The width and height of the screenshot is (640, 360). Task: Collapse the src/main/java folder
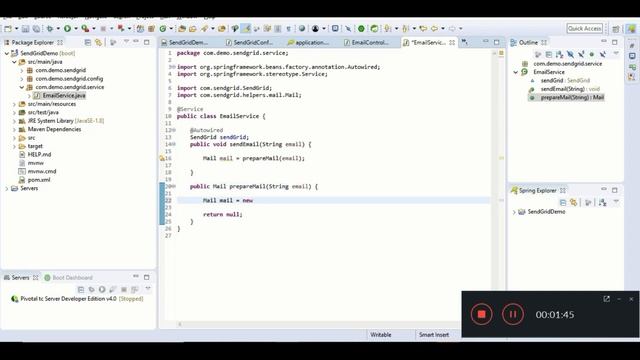(14, 62)
